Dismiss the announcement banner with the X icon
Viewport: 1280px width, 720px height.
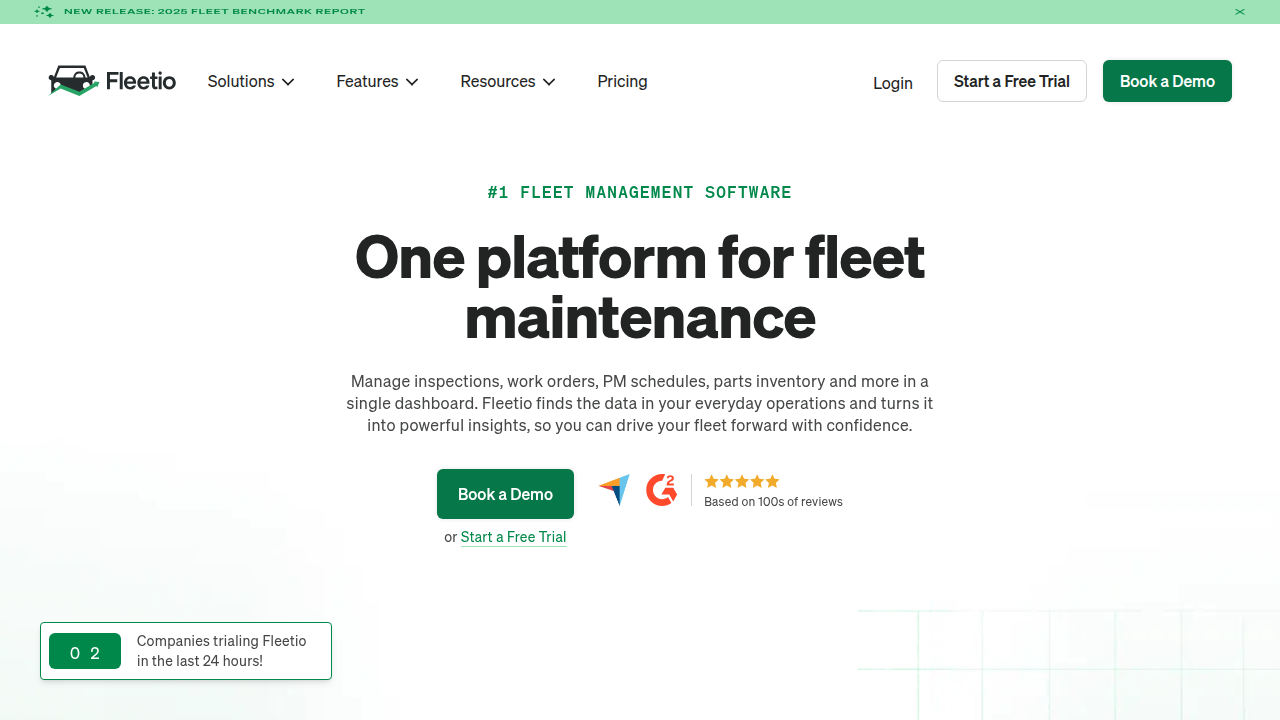coord(1240,12)
